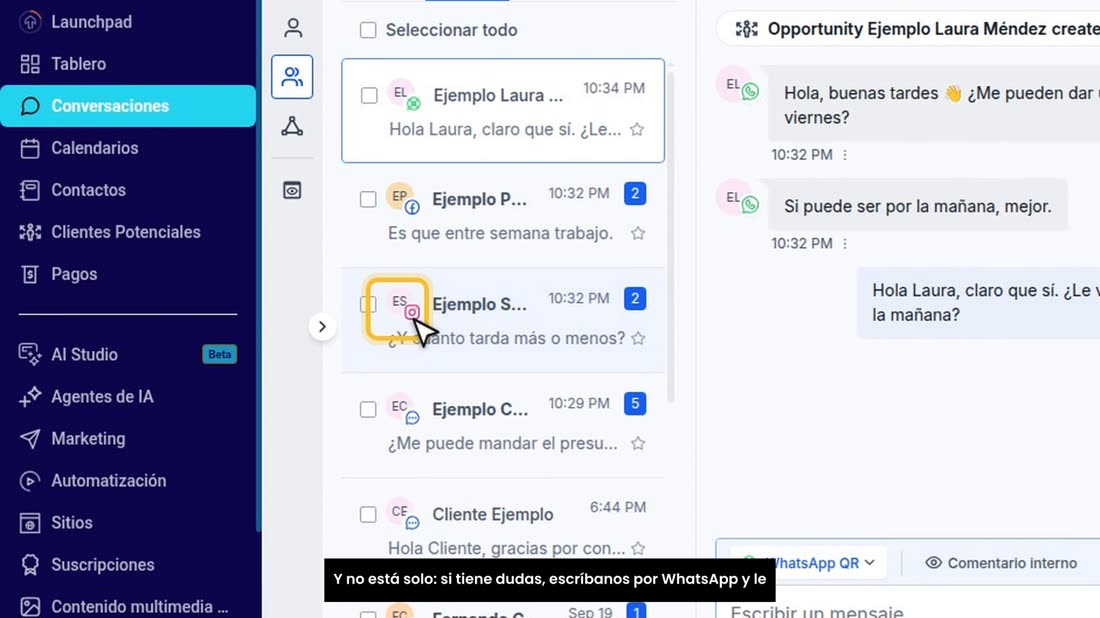Click the Suscripciones badge icon
Image resolution: width=1100 pixels, height=618 pixels.
[x=29, y=565]
